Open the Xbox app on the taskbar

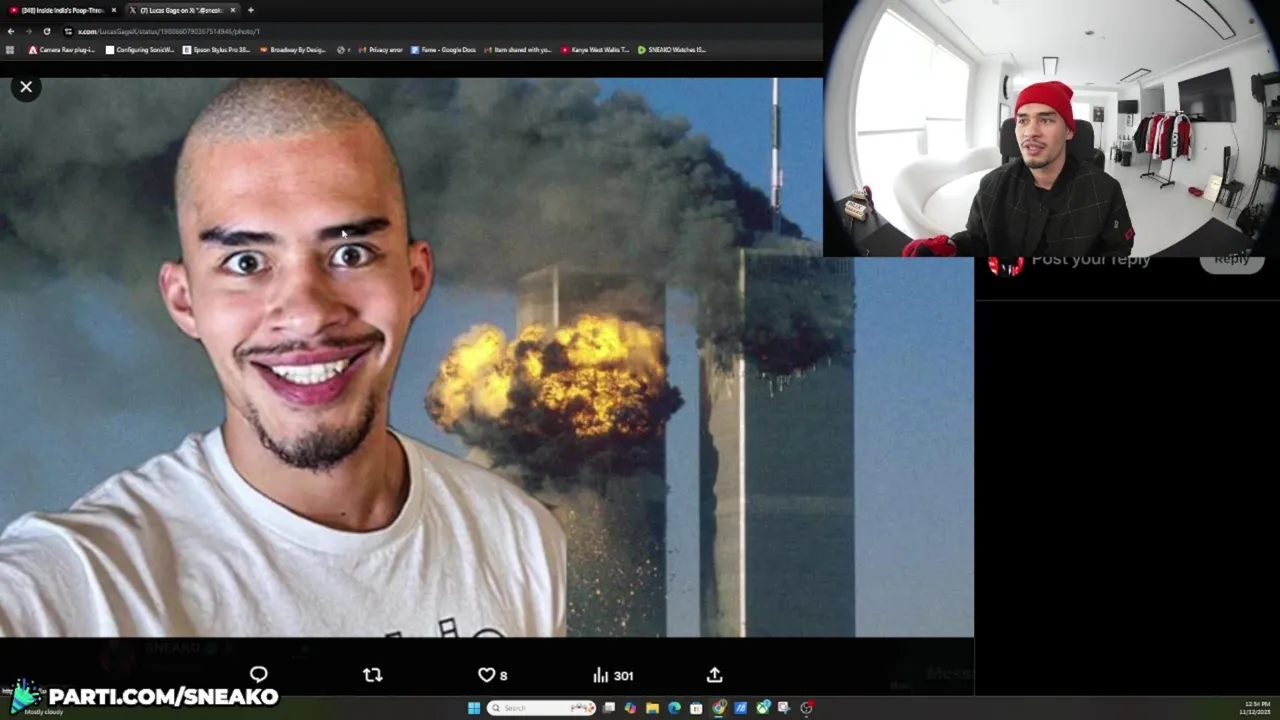(763, 708)
